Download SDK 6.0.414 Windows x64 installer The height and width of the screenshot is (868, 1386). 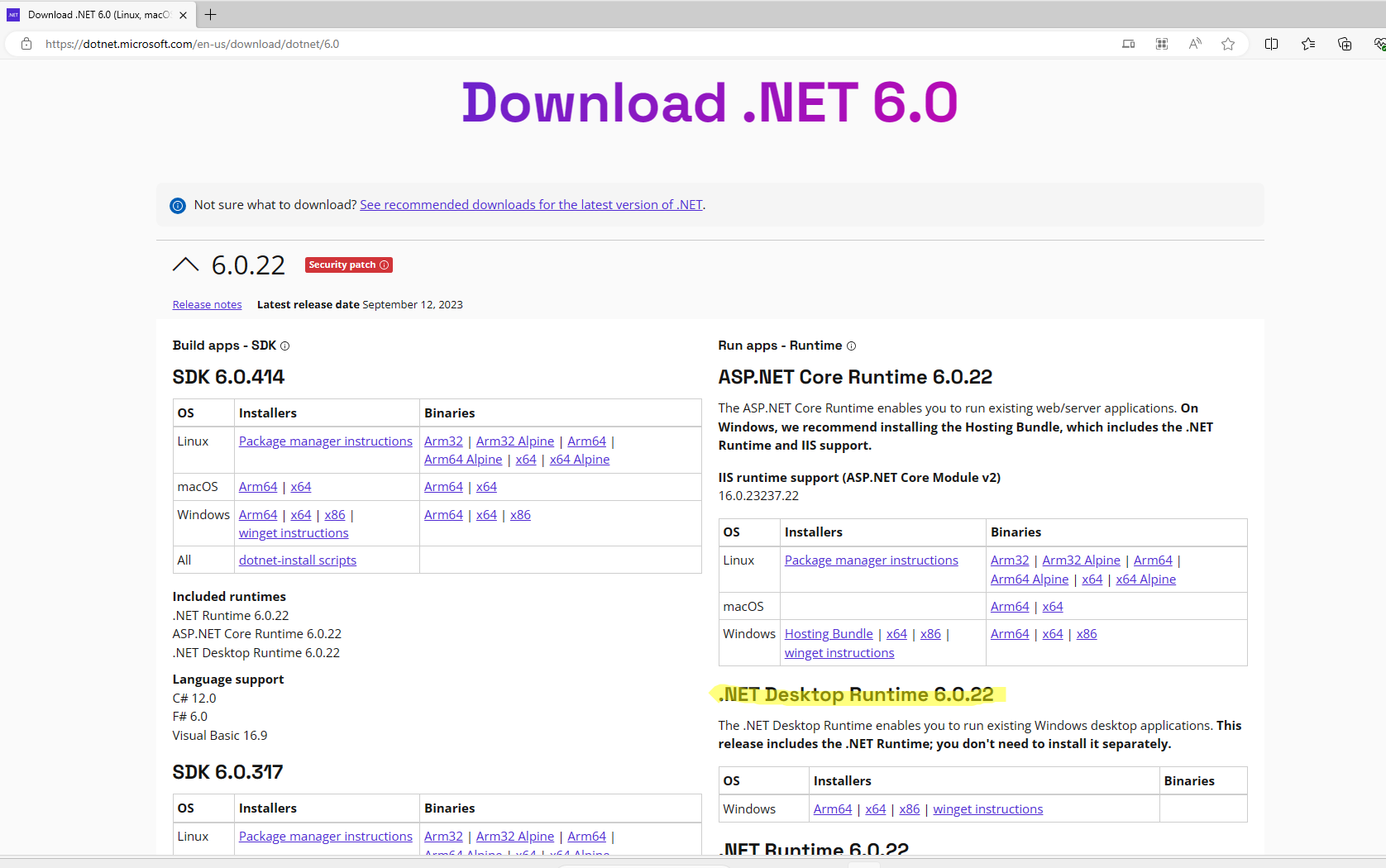(x=301, y=515)
